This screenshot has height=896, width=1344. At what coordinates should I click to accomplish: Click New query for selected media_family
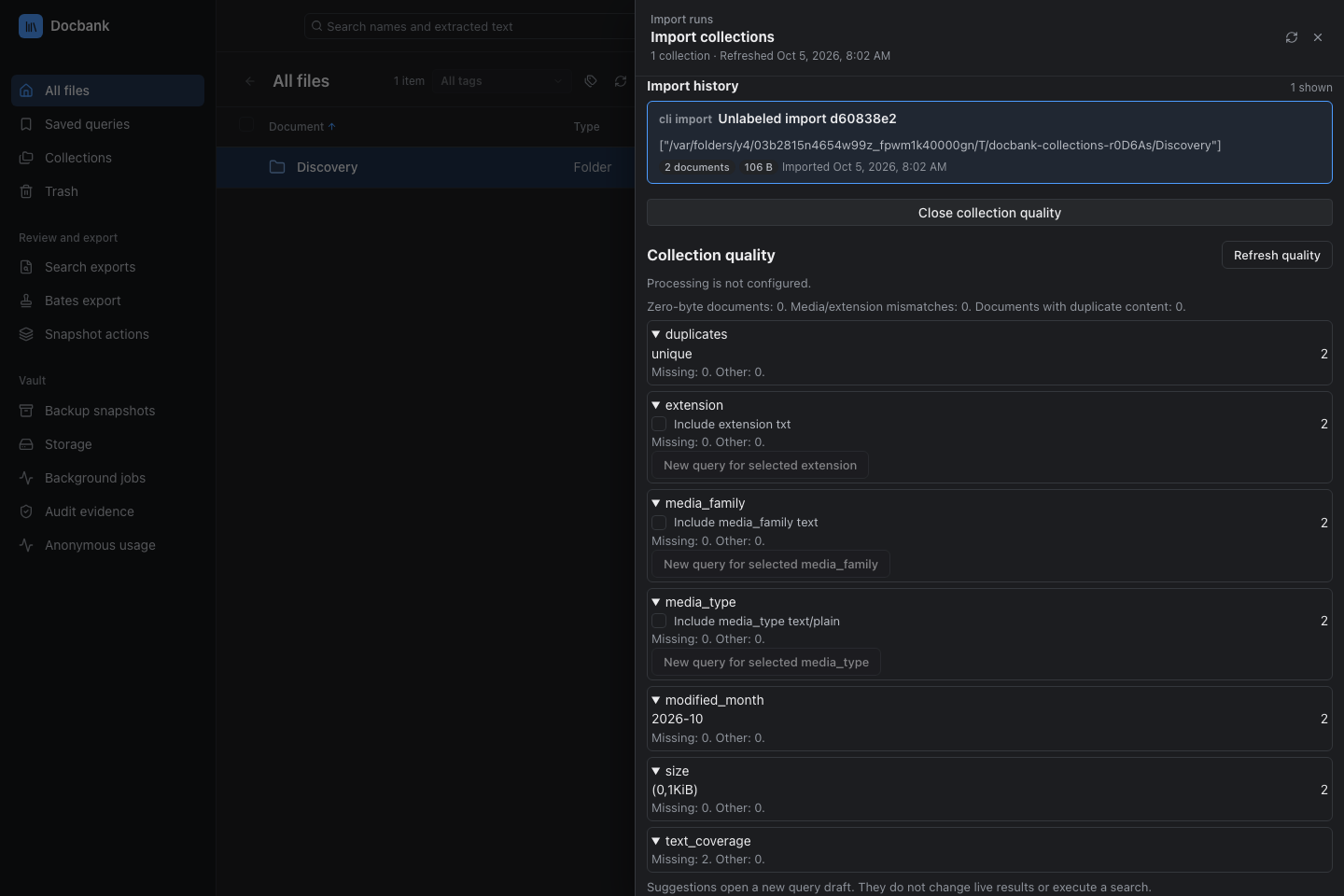771,564
